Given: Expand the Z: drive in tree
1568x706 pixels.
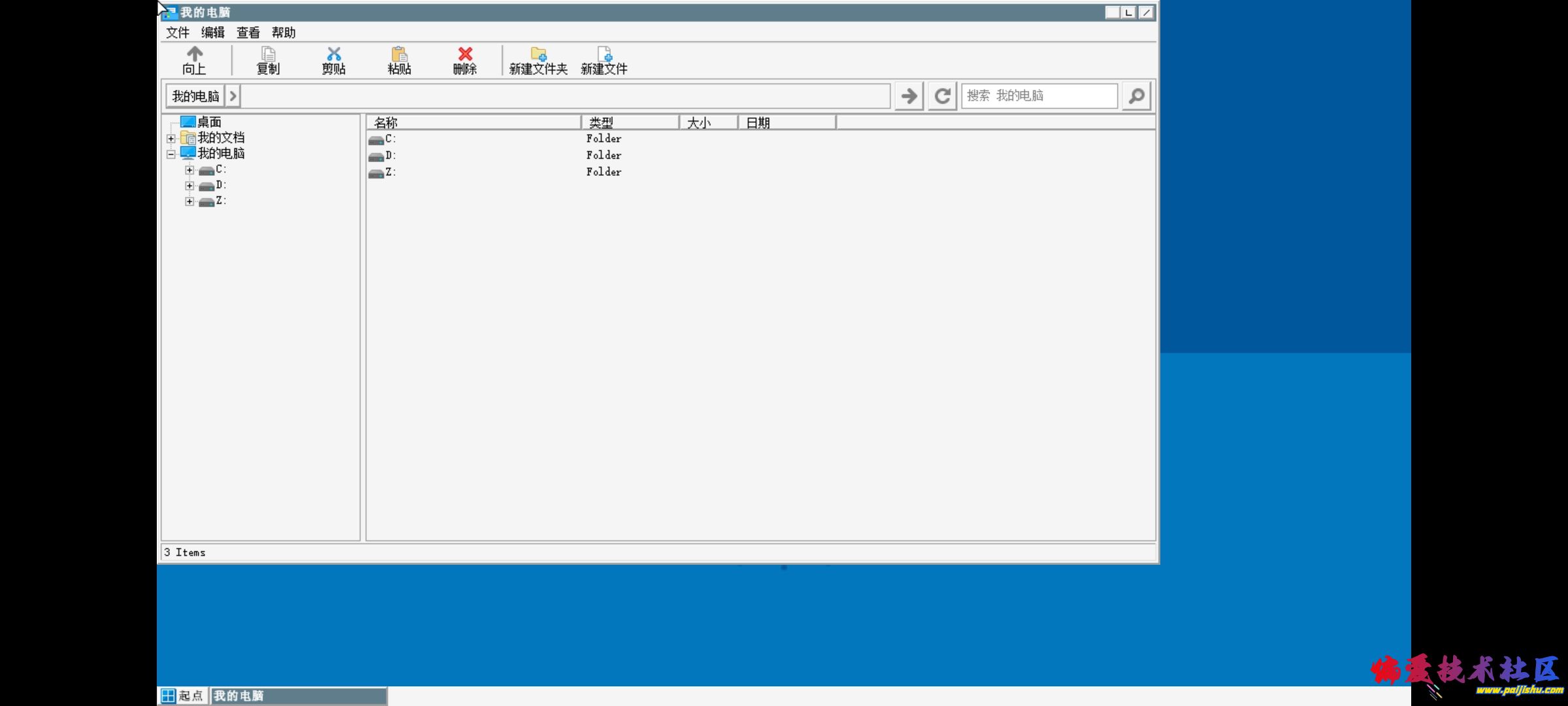Looking at the screenshot, I should coord(189,201).
